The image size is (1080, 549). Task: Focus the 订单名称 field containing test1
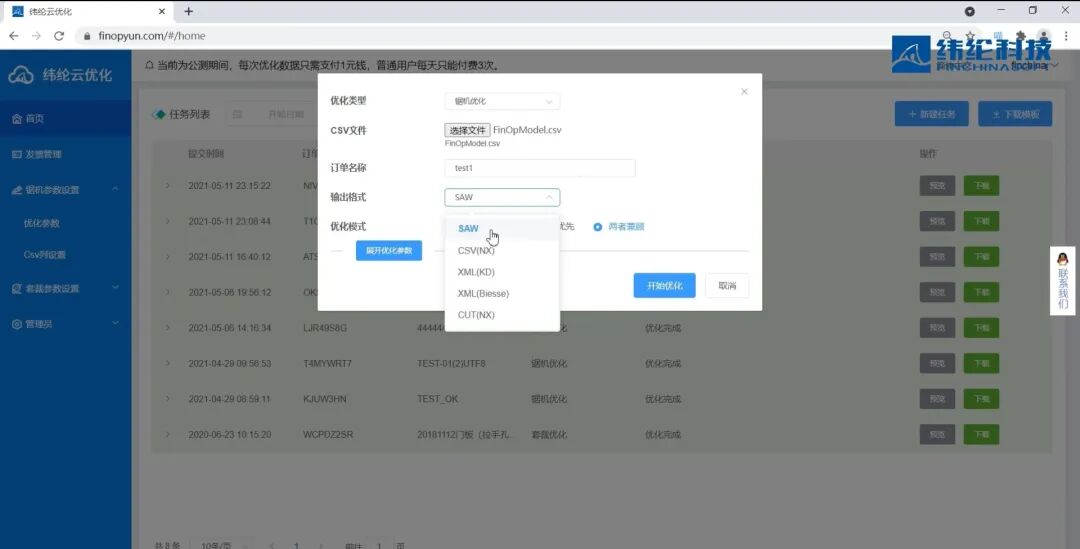540,168
